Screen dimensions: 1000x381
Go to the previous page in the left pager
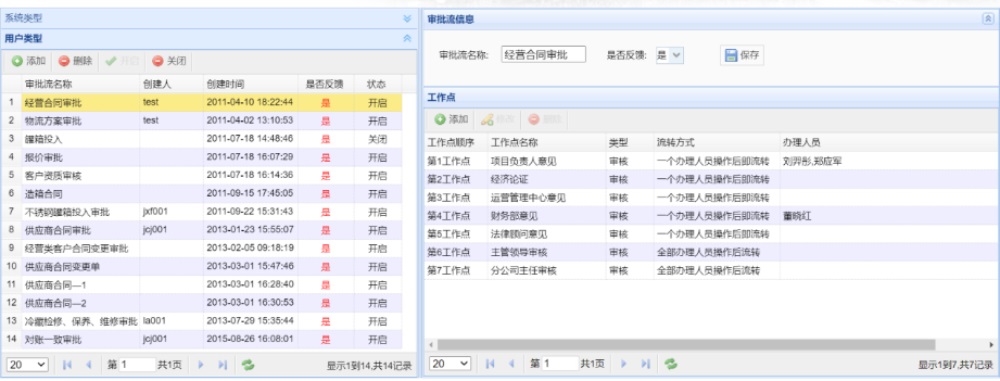[x=89, y=364]
